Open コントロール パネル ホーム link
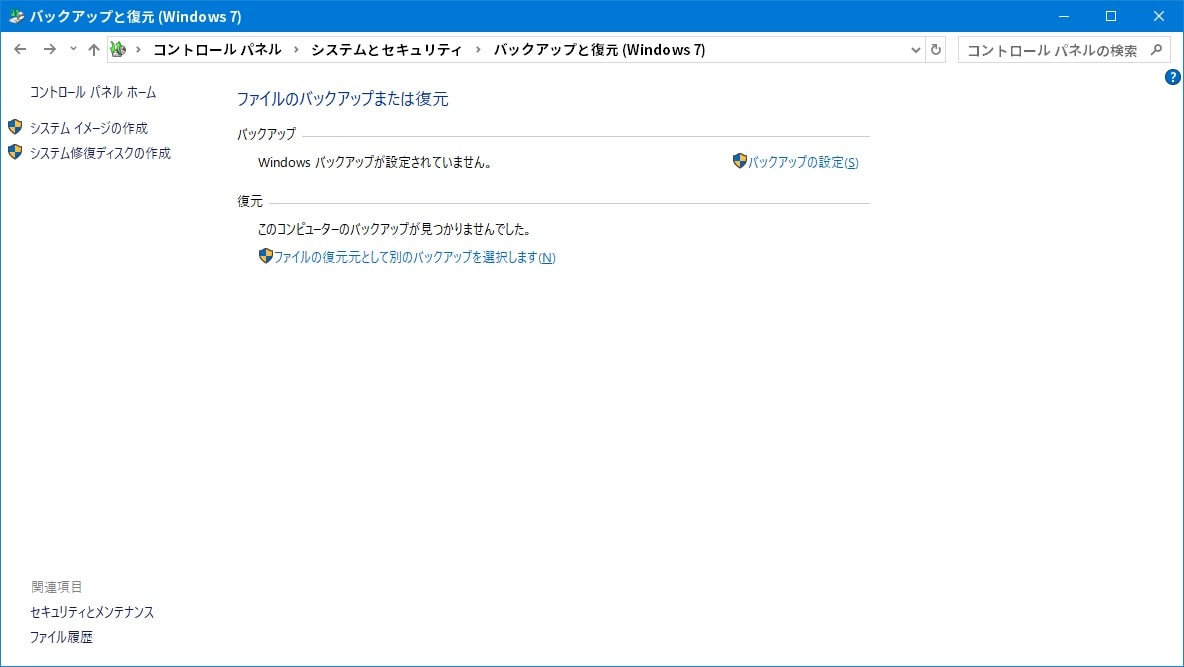This screenshot has width=1184, height=667. click(x=93, y=92)
